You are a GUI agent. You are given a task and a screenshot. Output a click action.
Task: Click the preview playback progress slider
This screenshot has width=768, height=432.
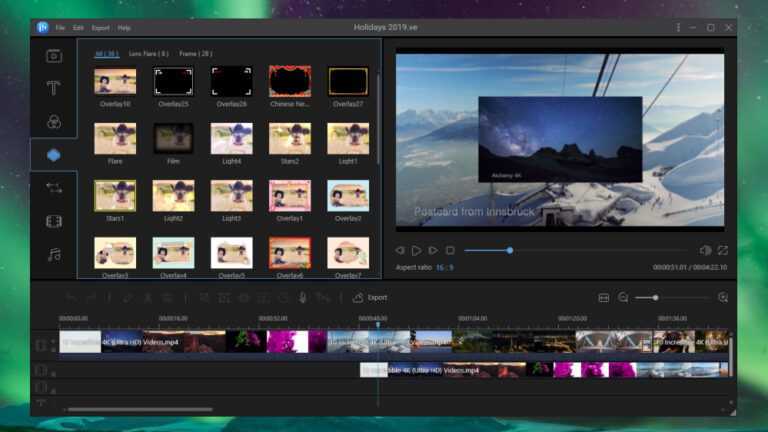click(x=576, y=250)
